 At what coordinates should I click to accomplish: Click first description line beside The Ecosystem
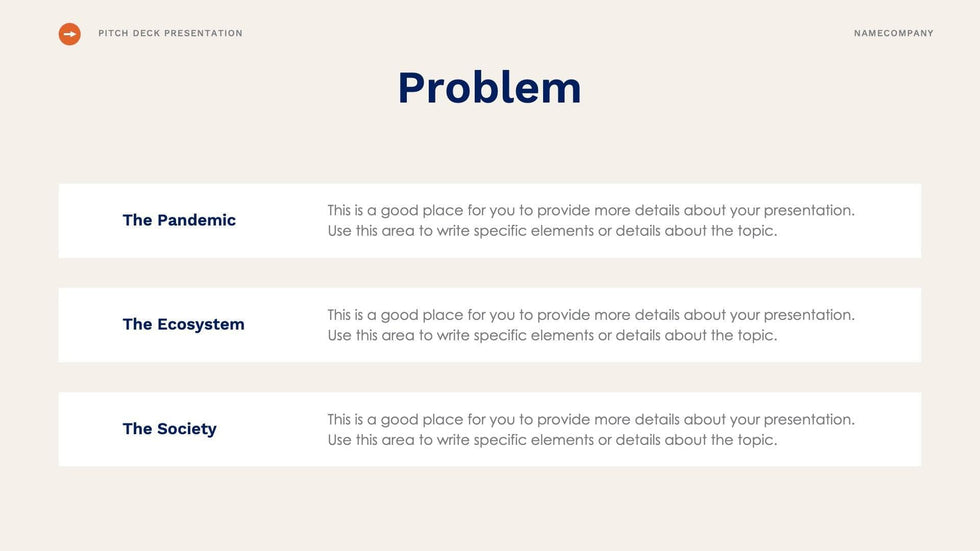tap(590, 315)
